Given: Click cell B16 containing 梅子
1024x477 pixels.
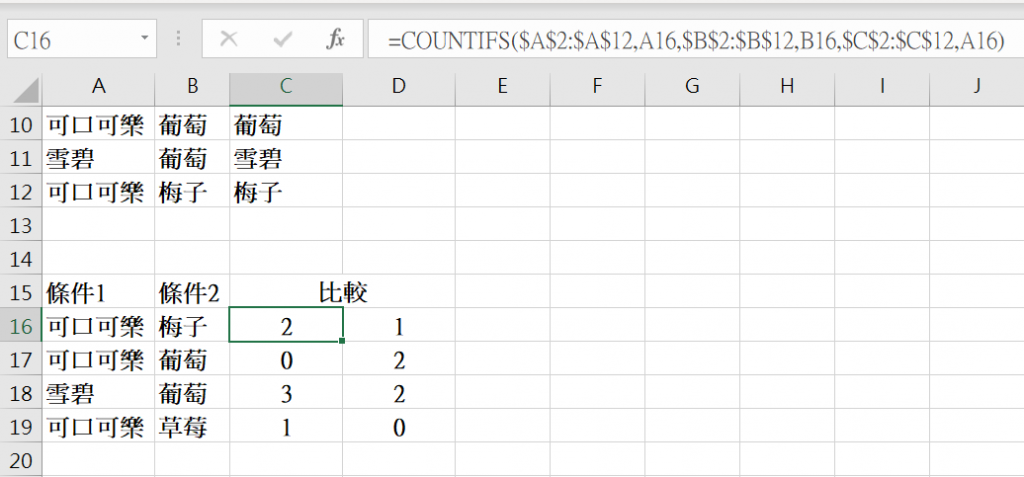Looking at the screenshot, I should click(x=192, y=325).
